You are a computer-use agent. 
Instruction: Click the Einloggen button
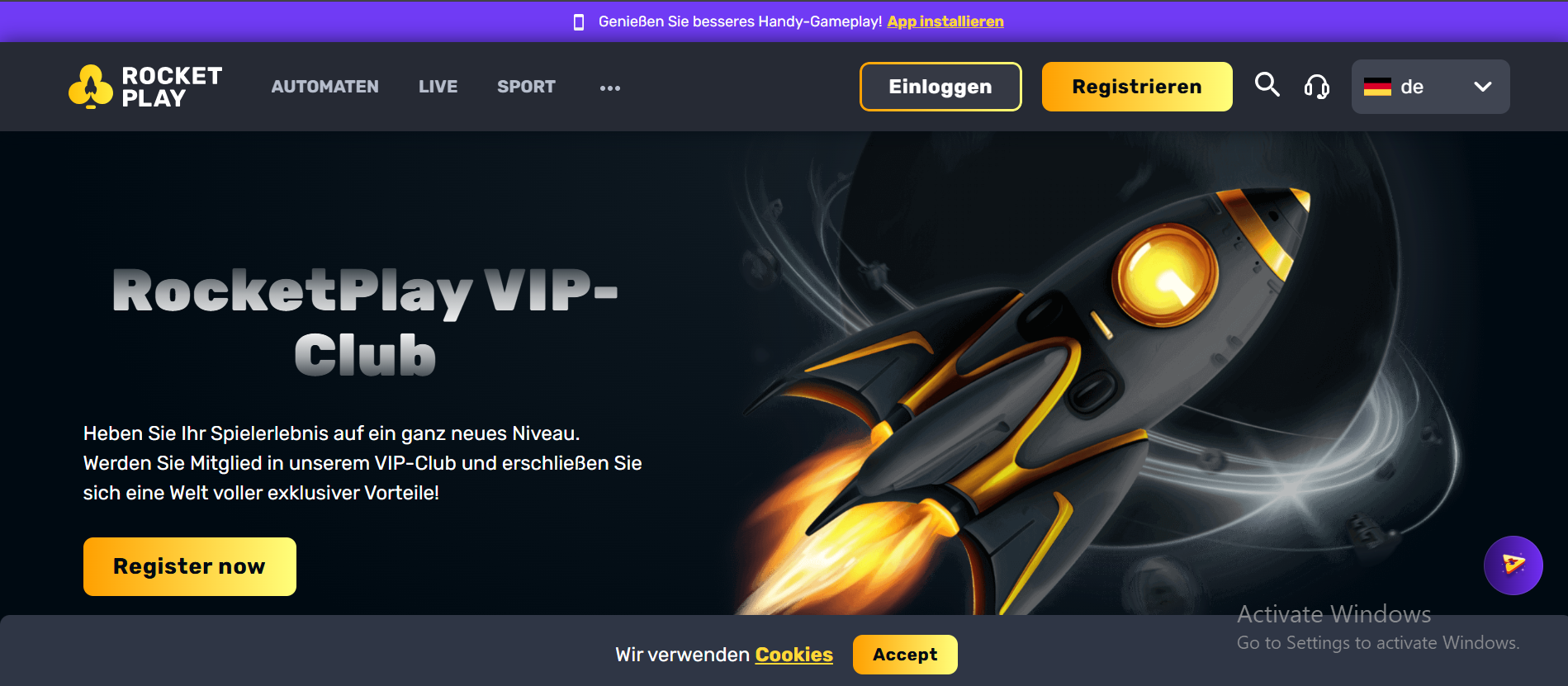tap(940, 87)
